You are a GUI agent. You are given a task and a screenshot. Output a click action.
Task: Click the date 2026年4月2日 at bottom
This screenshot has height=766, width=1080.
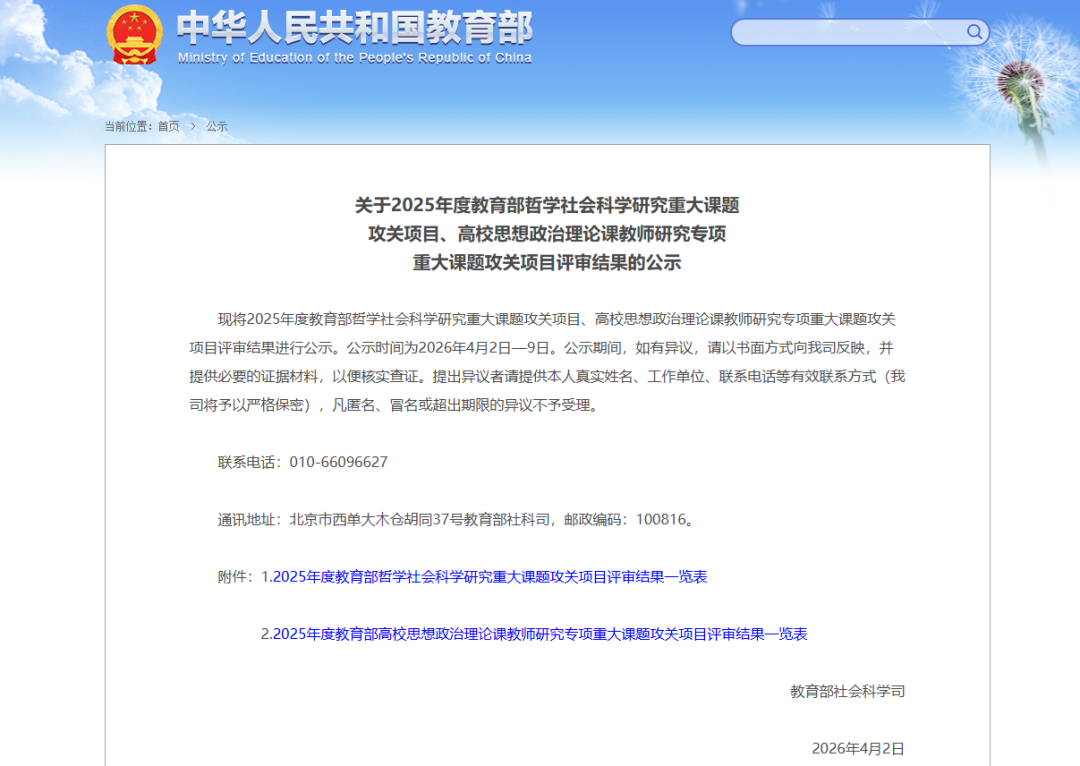[857, 748]
